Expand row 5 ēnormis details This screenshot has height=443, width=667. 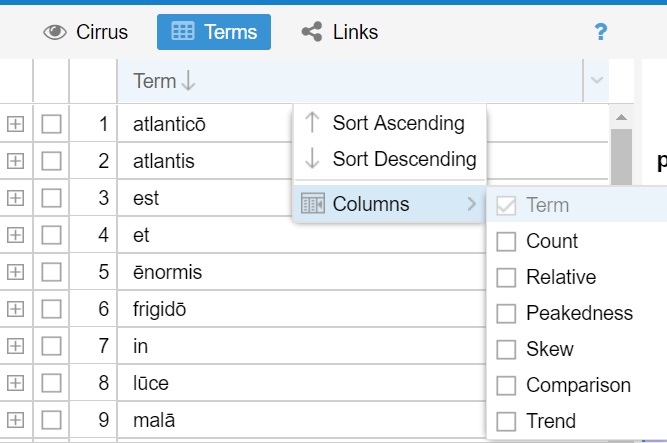click(15, 272)
